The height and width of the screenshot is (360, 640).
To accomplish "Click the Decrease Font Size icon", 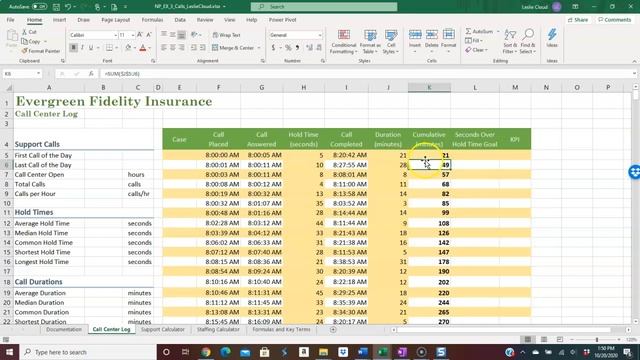I will pos(149,35).
